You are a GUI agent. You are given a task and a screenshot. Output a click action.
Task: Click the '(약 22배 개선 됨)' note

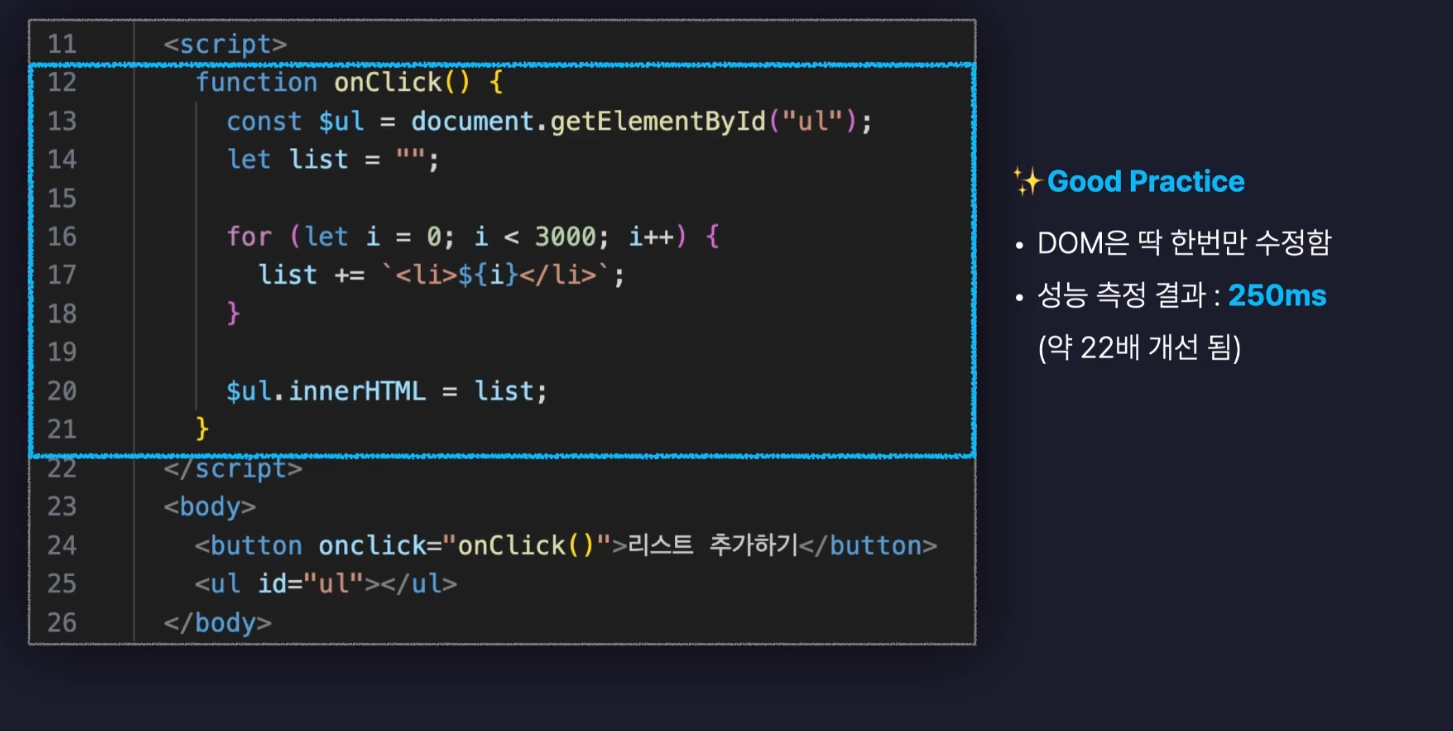1139,349
